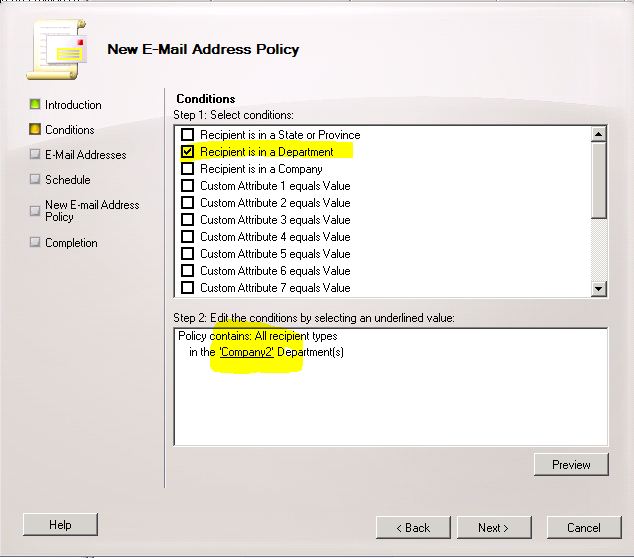The width and height of the screenshot is (634, 558).
Task: Check Recipient is in a Company
Action: coord(187,169)
